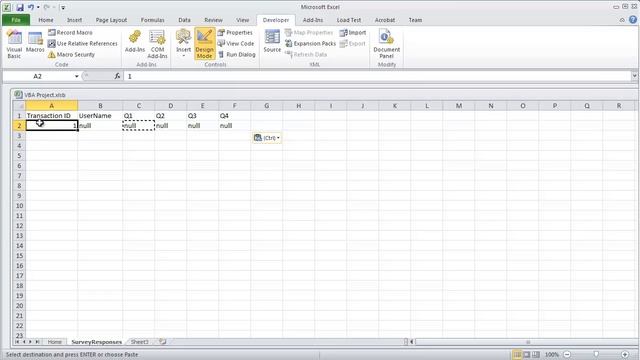
Task: Open Excel Help question mark
Action: tap(633, 20)
